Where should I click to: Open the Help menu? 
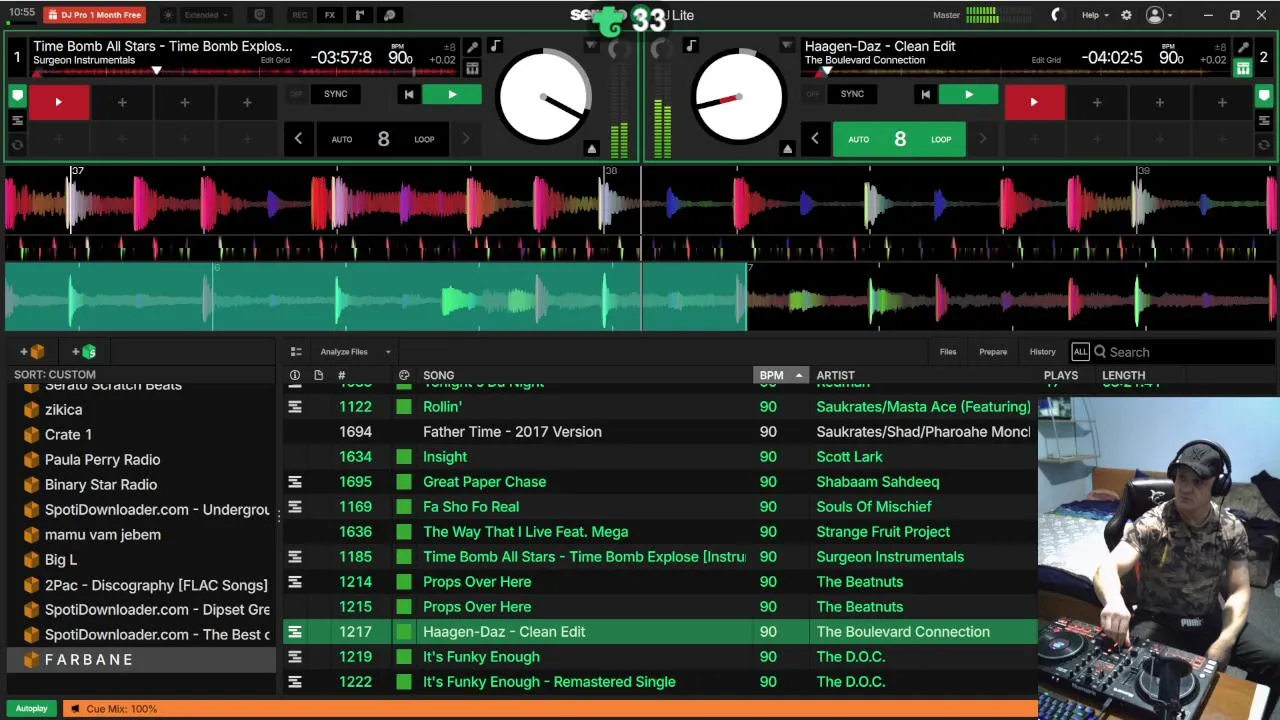[1095, 15]
